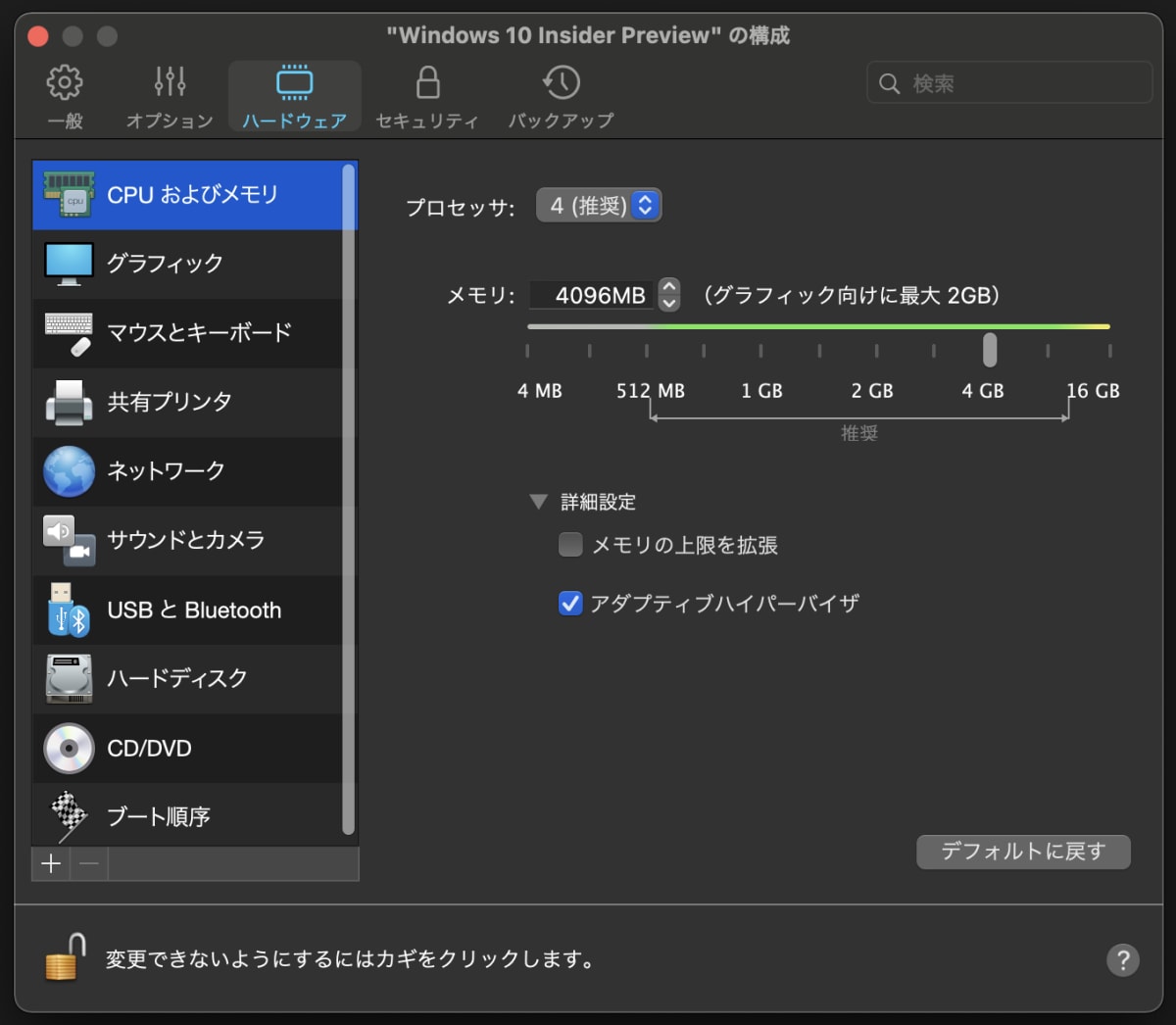Open マウスとキーボード settings
1176x1025 pixels.
pos(187,333)
